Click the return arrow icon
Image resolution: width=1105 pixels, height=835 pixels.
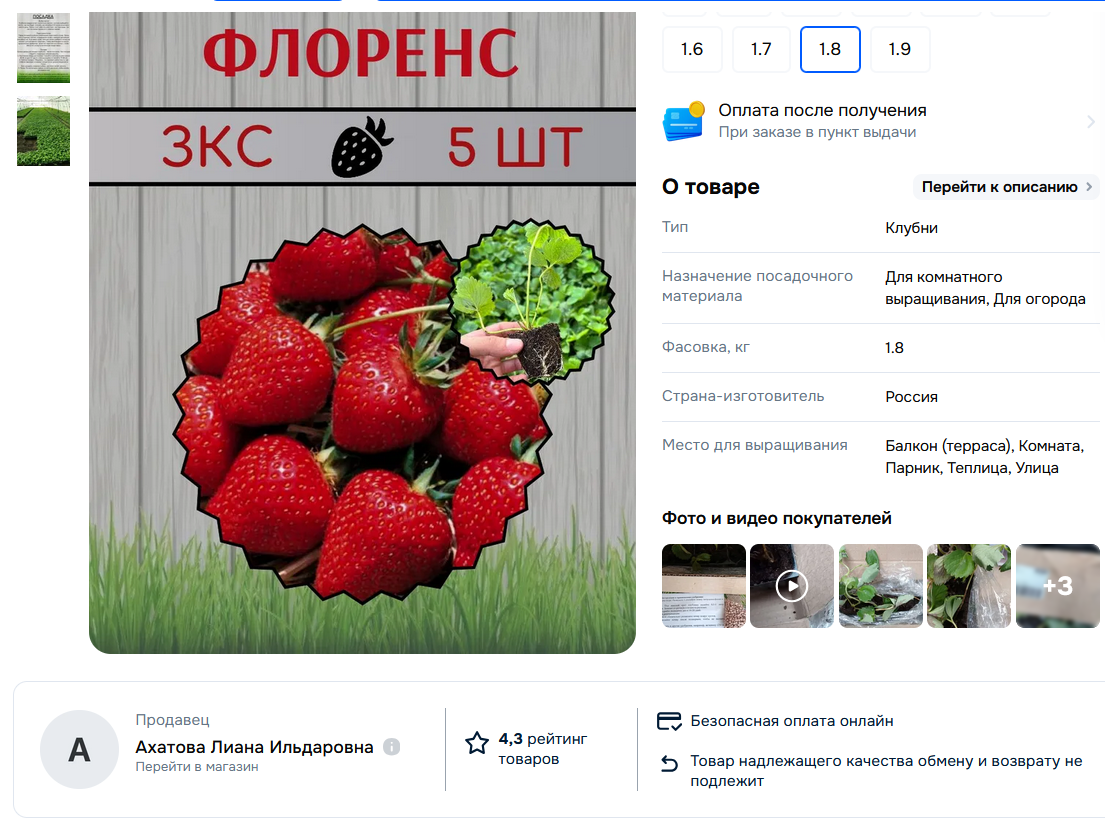(x=669, y=763)
